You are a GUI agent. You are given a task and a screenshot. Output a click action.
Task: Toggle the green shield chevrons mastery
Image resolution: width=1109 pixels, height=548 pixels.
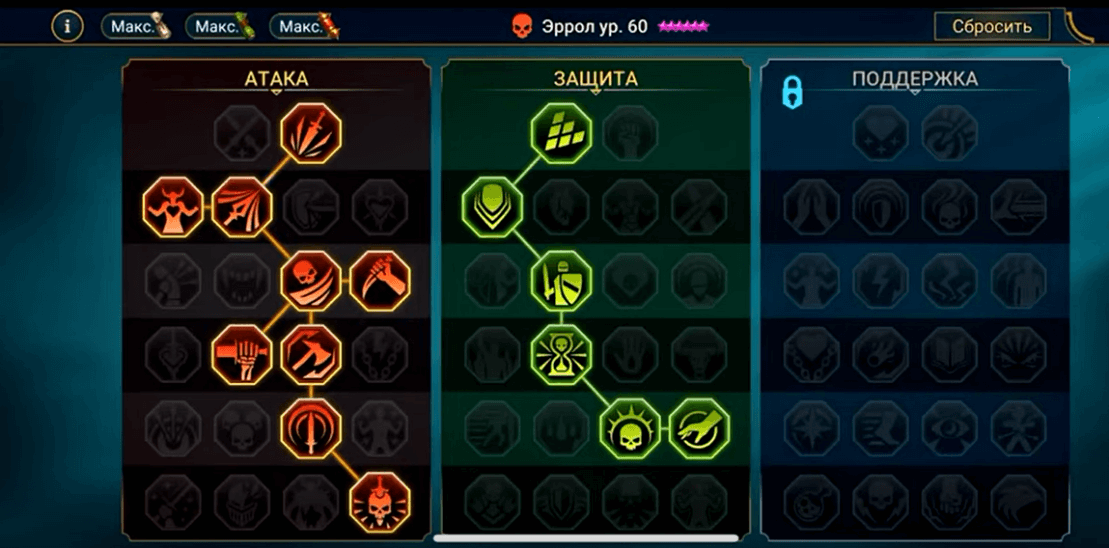[492, 207]
